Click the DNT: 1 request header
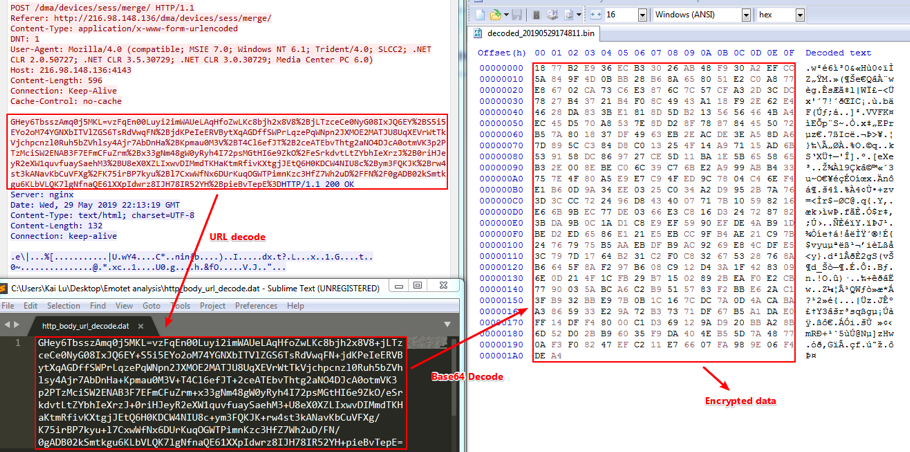Screen dimensions: 910x452 click(x=25, y=39)
